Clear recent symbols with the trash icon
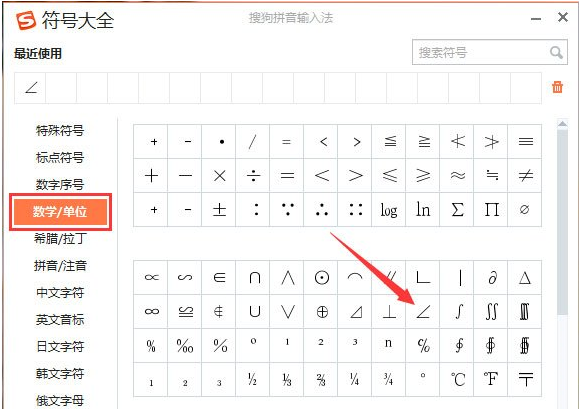This screenshot has height=409, width=579. click(x=557, y=87)
